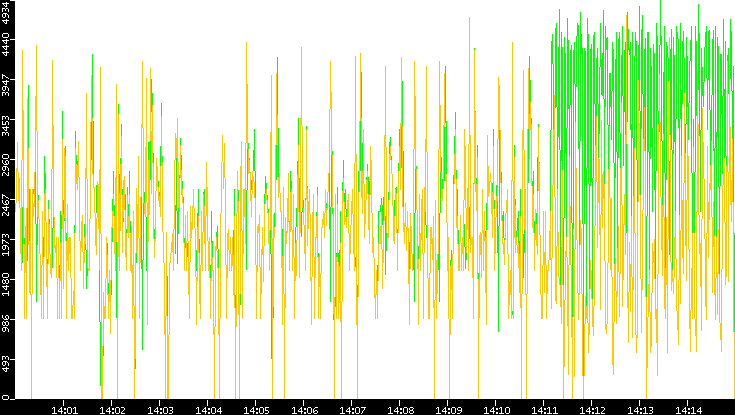Viewport: 735px width, 415px height.
Task: Select the 14:02 time axis label
Action: [112, 410]
